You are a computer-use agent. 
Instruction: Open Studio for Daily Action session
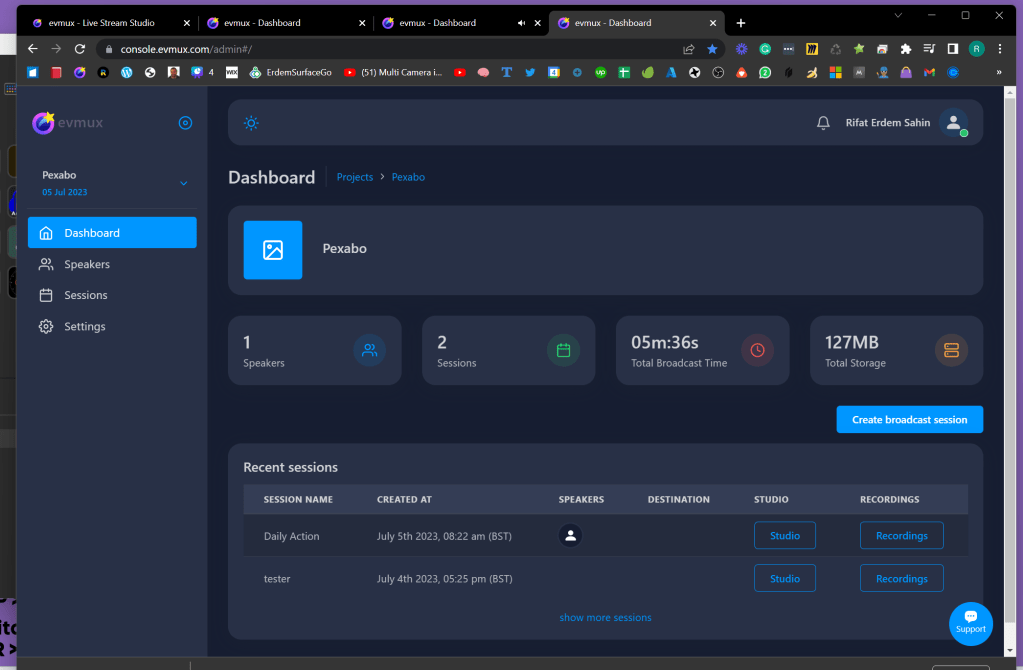785,536
